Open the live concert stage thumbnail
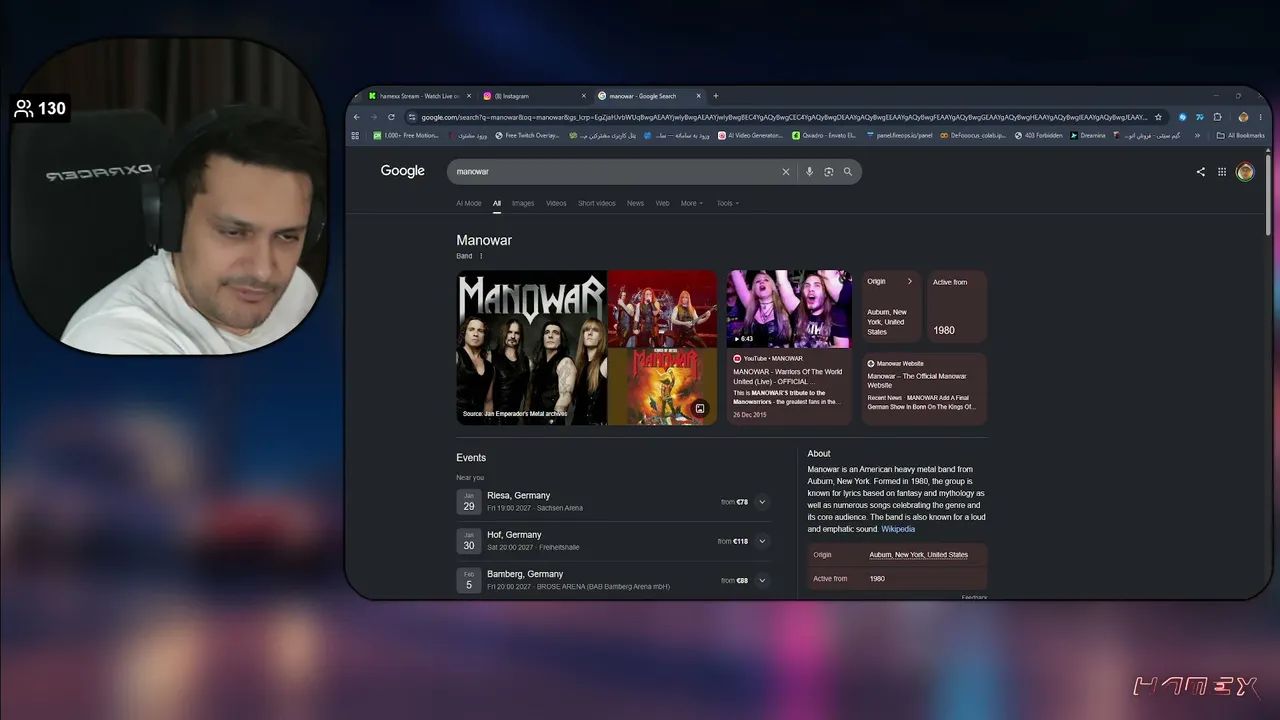 click(662, 308)
